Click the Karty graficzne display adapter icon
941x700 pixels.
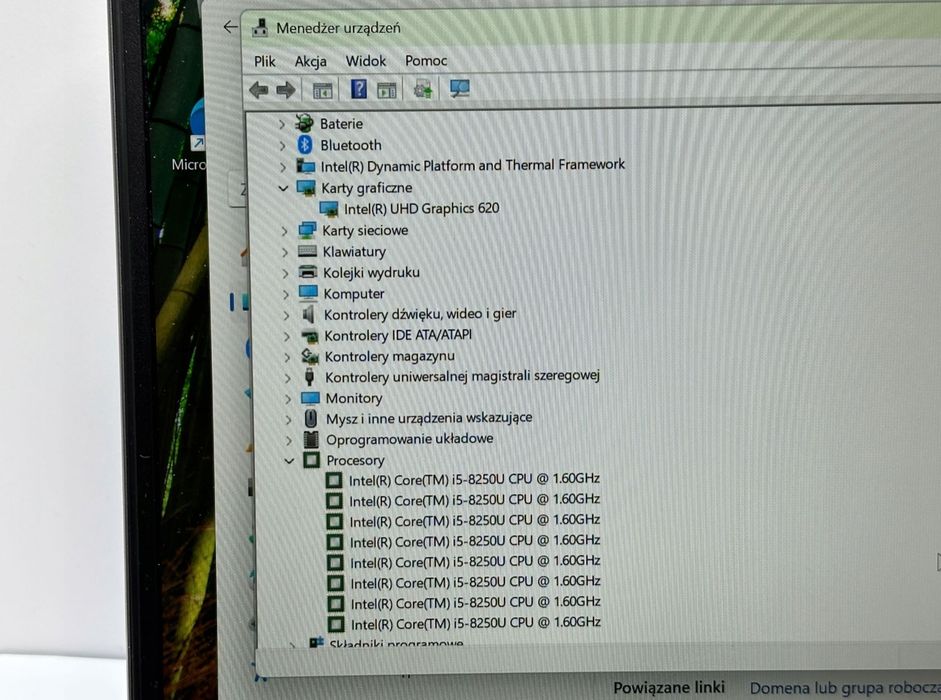(x=306, y=187)
